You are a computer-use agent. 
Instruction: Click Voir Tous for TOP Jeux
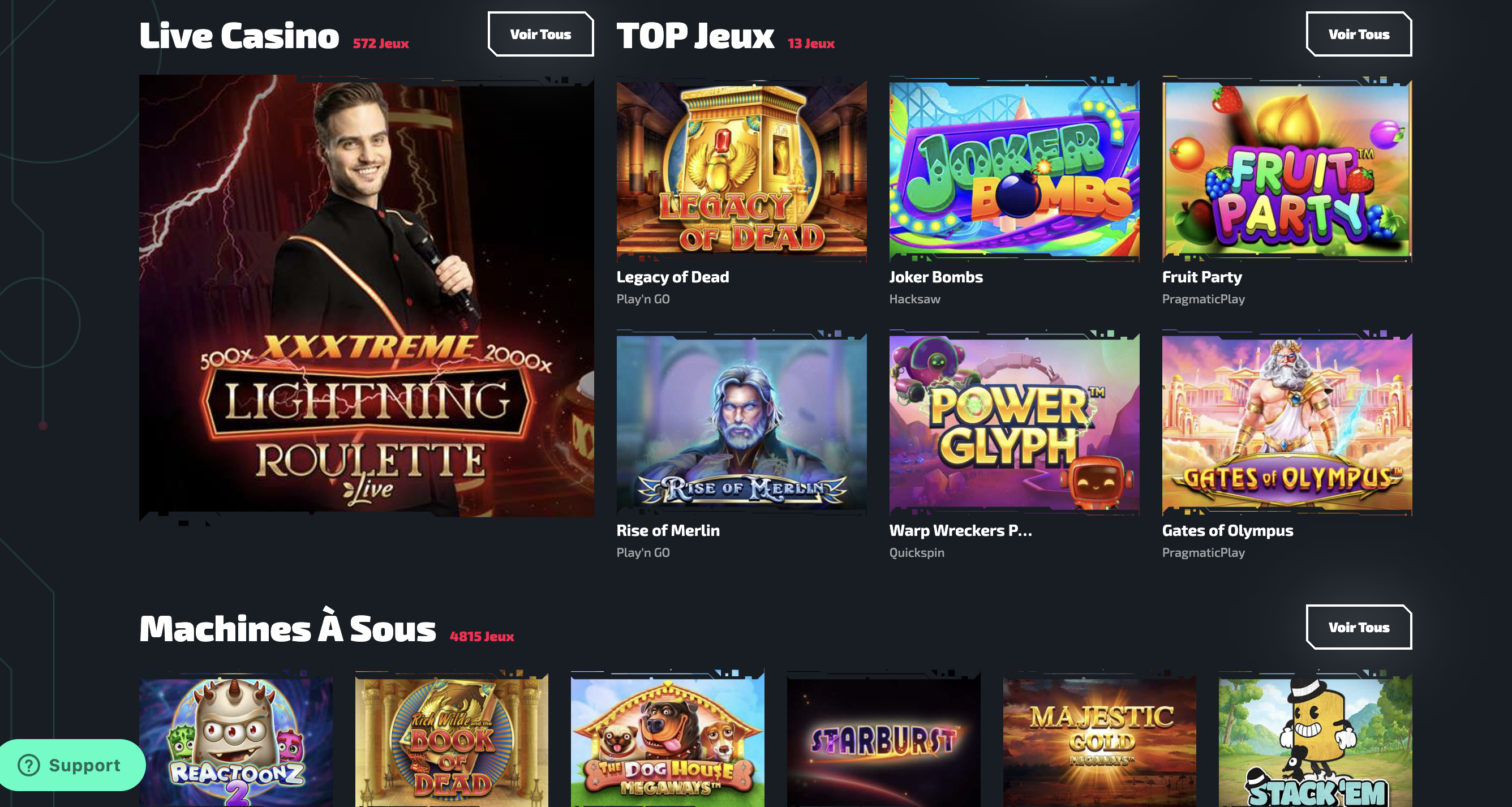pos(1358,34)
